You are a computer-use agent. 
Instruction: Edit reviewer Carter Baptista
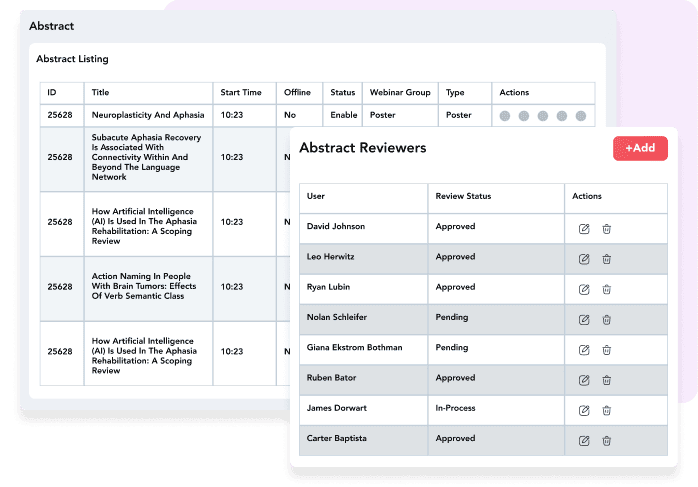584,440
